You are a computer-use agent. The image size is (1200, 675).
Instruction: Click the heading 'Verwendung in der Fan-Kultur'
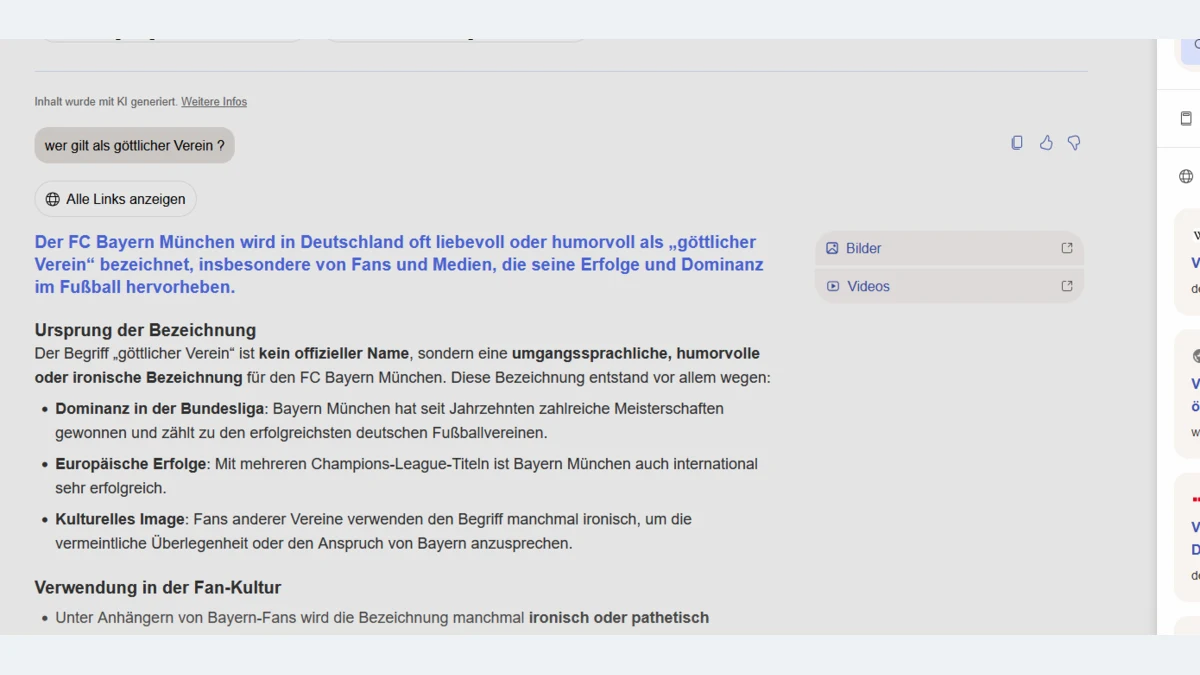pos(158,587)
